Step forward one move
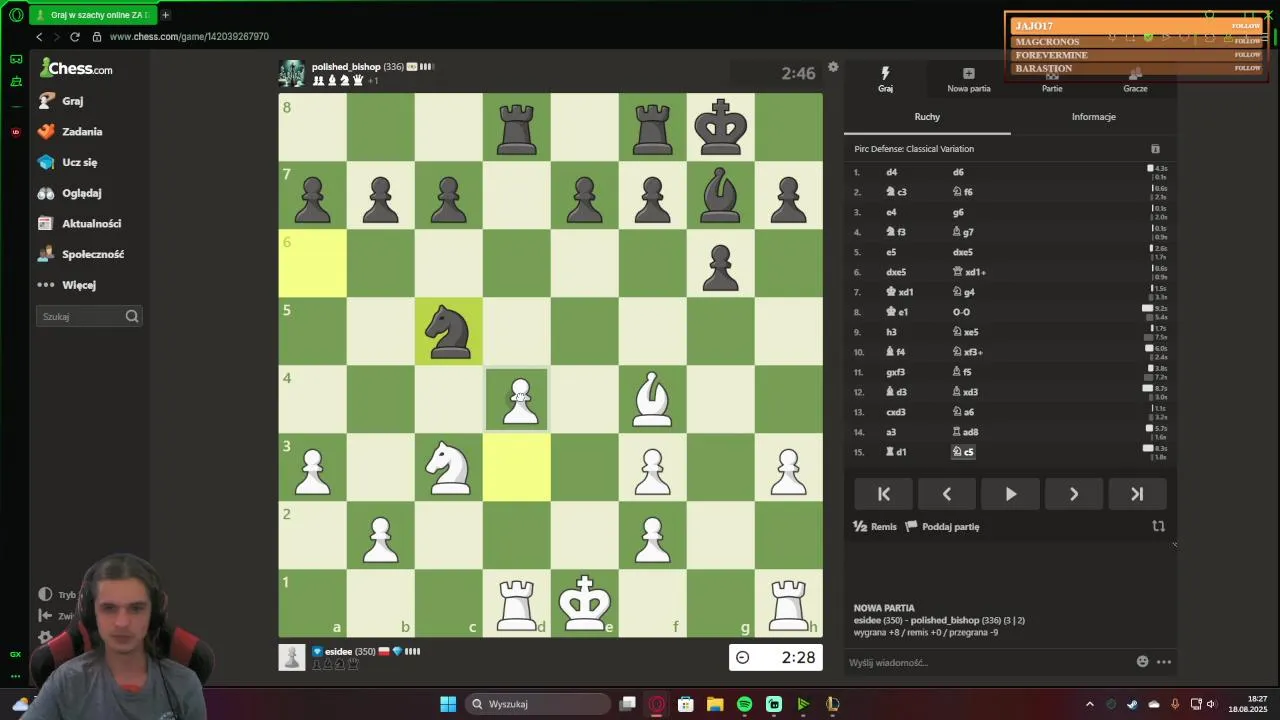This screenshot has height=720, width=1280. (1073, 494)
